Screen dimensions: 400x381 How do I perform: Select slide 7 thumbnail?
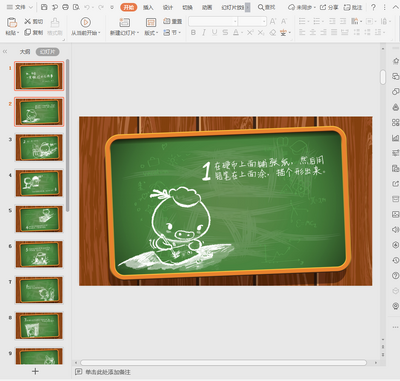point(39,290)
